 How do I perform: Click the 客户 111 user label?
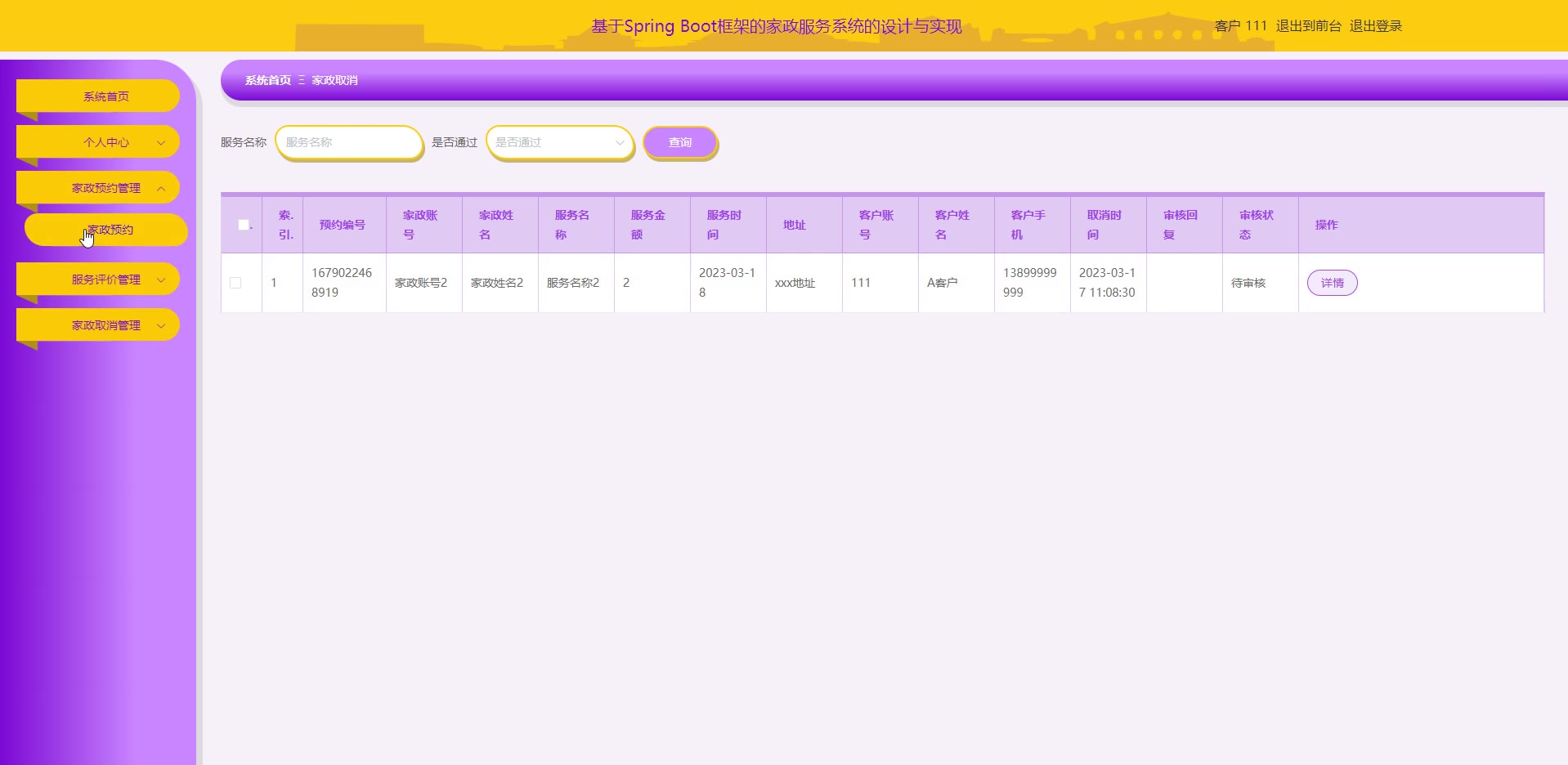[x=1241, y=26]
